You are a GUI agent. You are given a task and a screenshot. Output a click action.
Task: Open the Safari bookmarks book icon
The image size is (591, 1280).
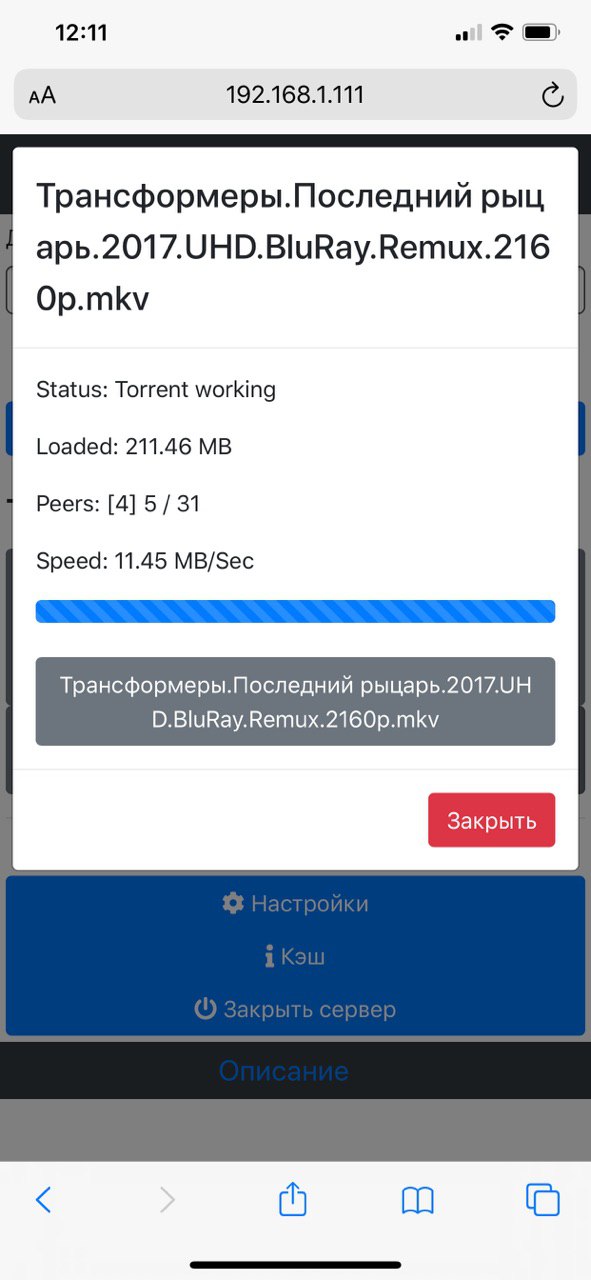417,1200
